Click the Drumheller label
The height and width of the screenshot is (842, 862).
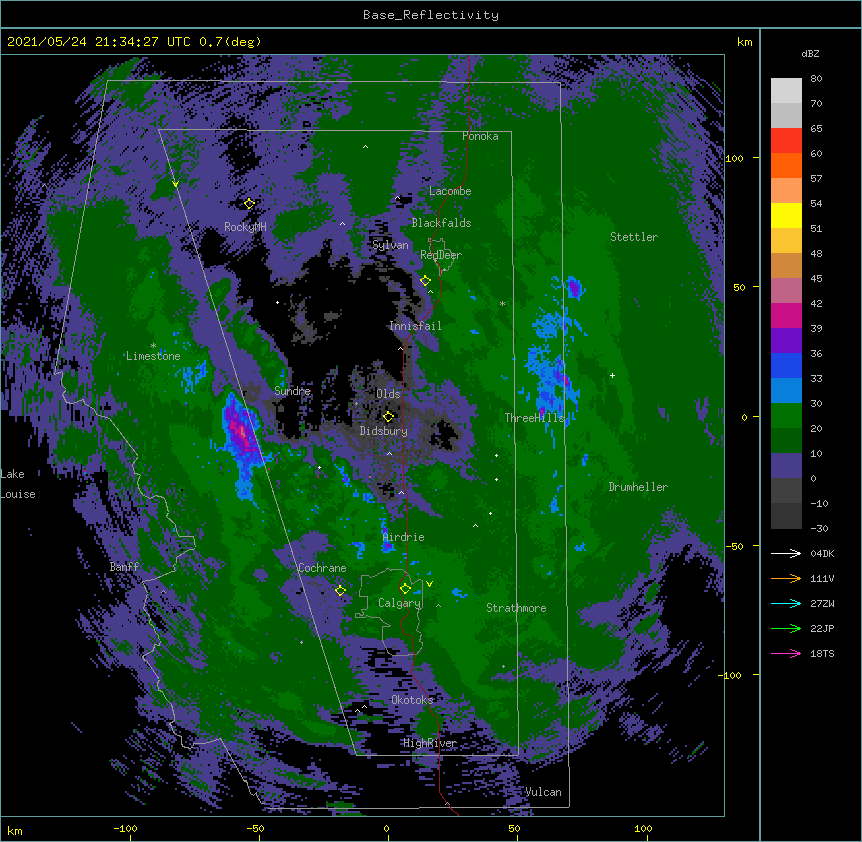coord(638,487)
